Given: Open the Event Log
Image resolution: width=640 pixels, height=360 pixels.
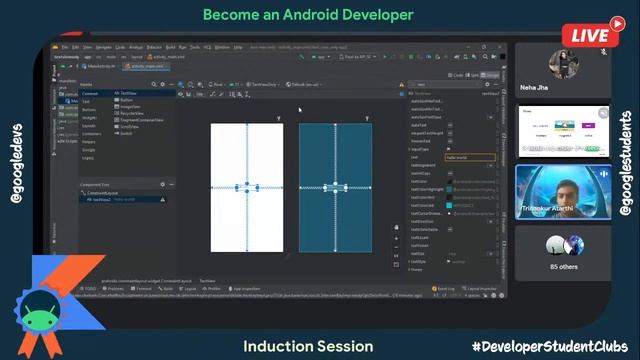Looking at the screenshot, I should coord(443,289).
